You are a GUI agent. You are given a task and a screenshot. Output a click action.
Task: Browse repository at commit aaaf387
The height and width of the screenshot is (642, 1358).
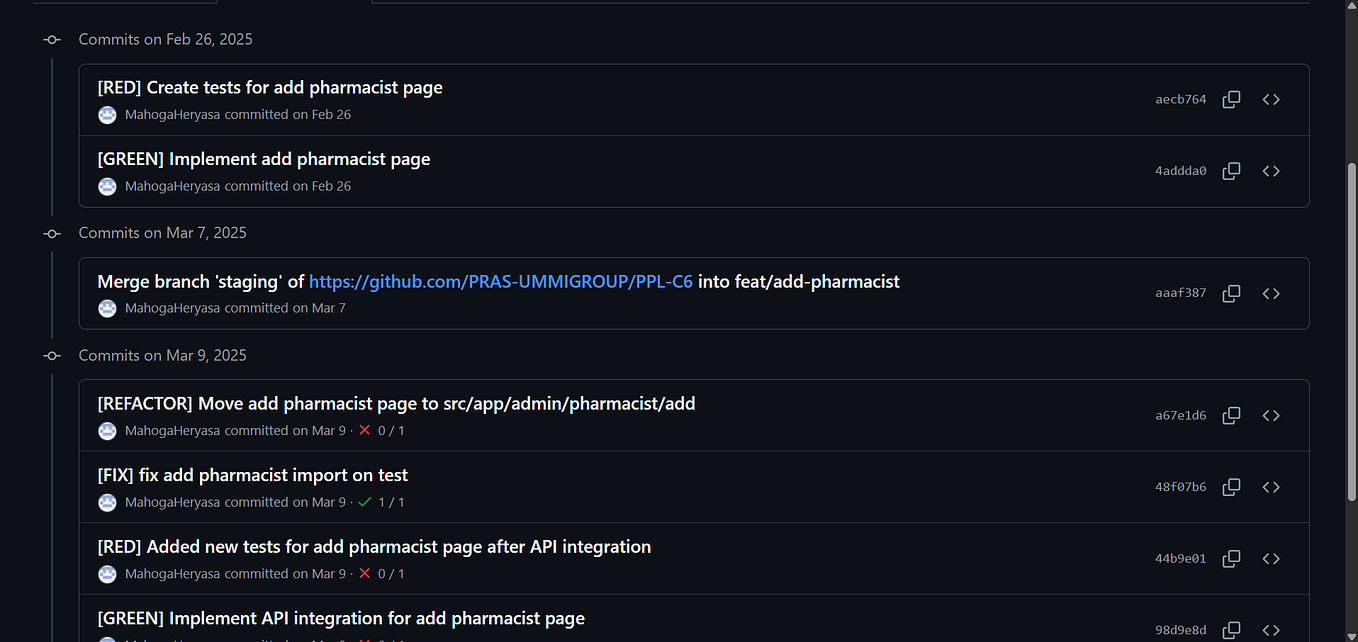tap(1271, 293)
